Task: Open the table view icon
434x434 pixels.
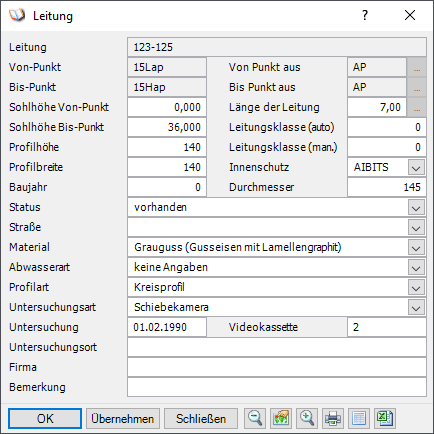Action: click(x=359, y=418)
